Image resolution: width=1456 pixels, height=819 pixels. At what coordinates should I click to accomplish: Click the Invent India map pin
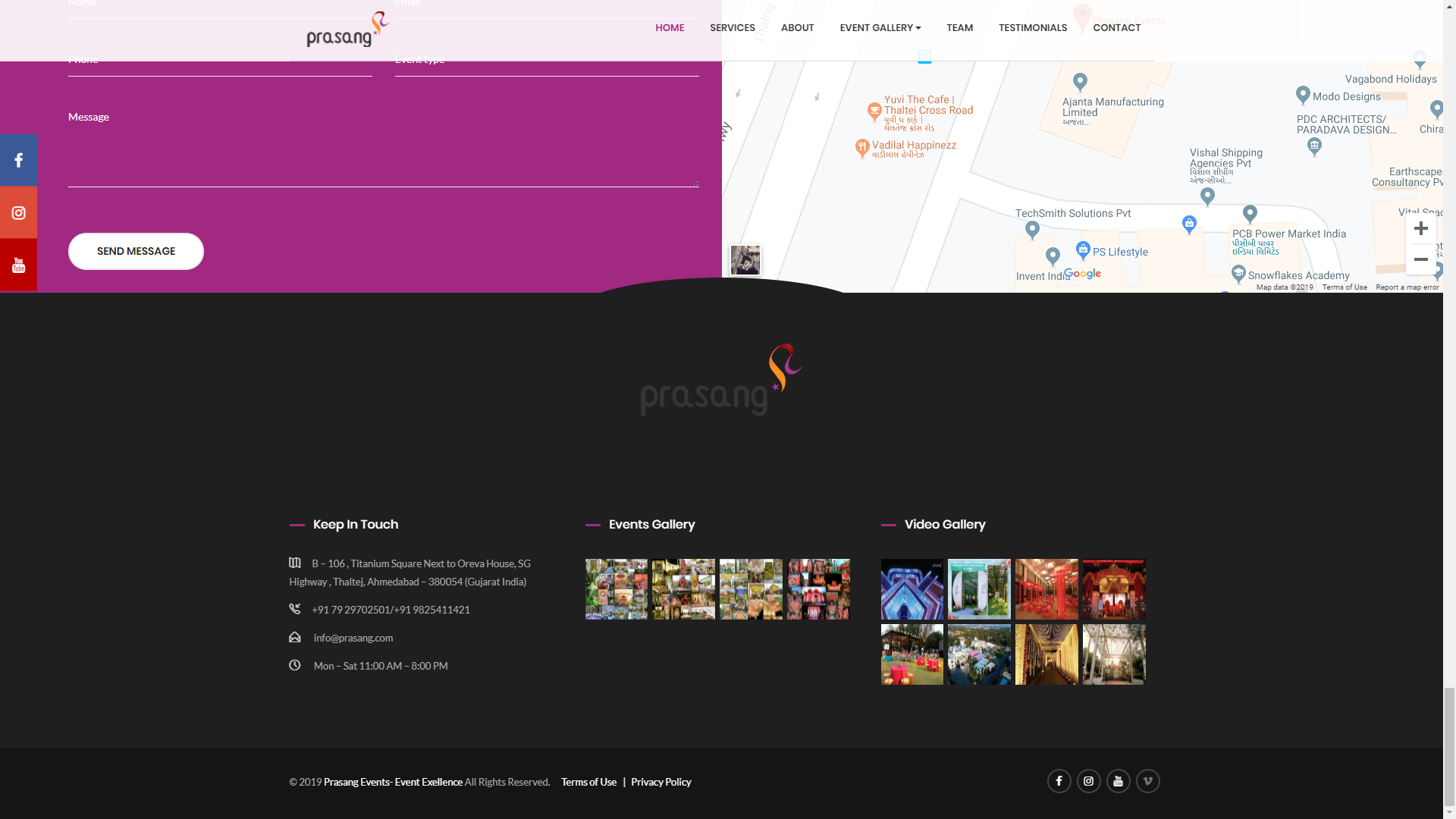[x=1053, y=256]
